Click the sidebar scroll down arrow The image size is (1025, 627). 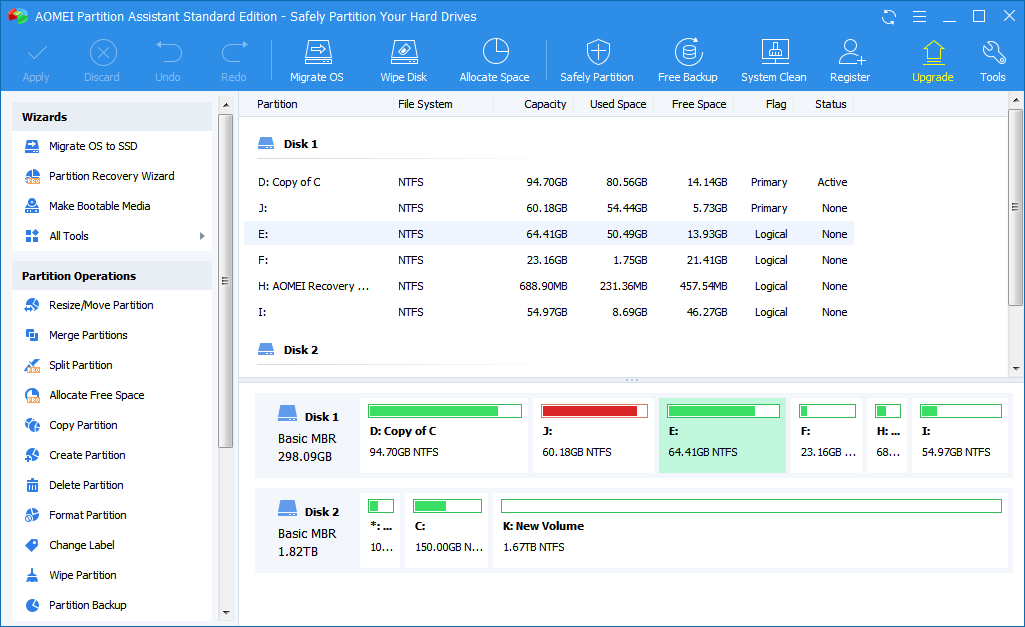(226, 613)
